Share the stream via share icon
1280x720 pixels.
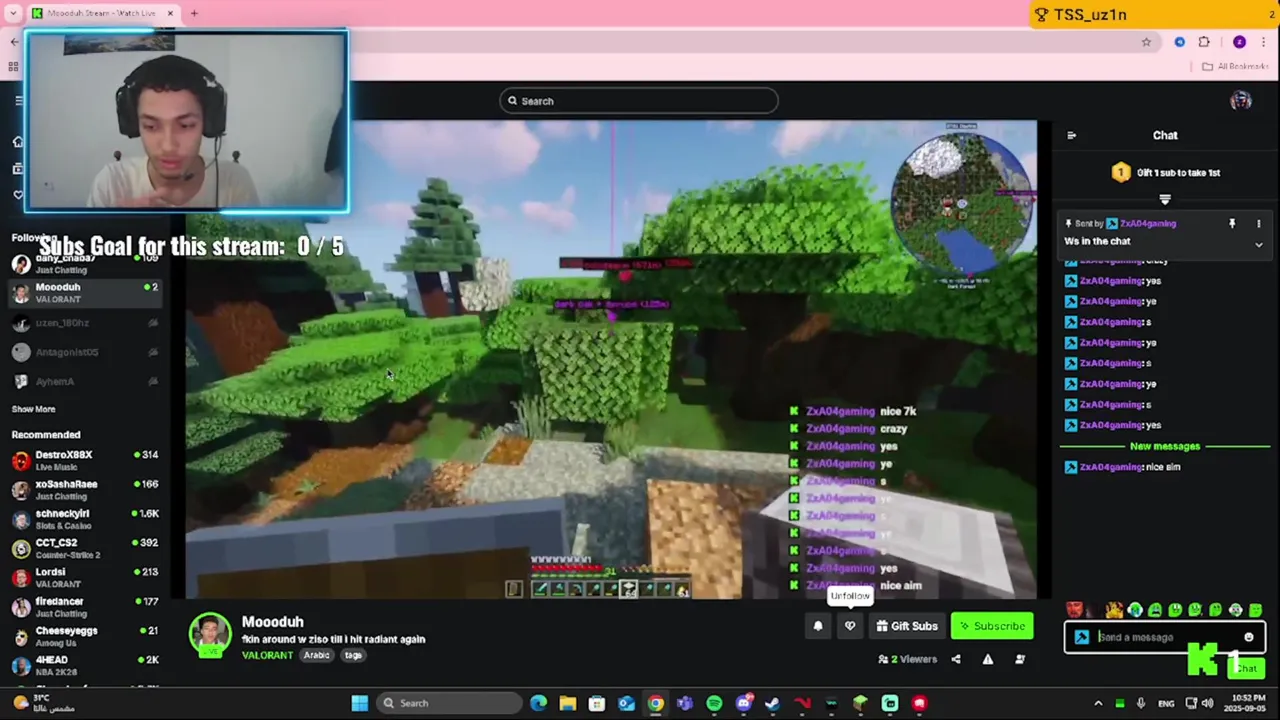coord(956,659)
